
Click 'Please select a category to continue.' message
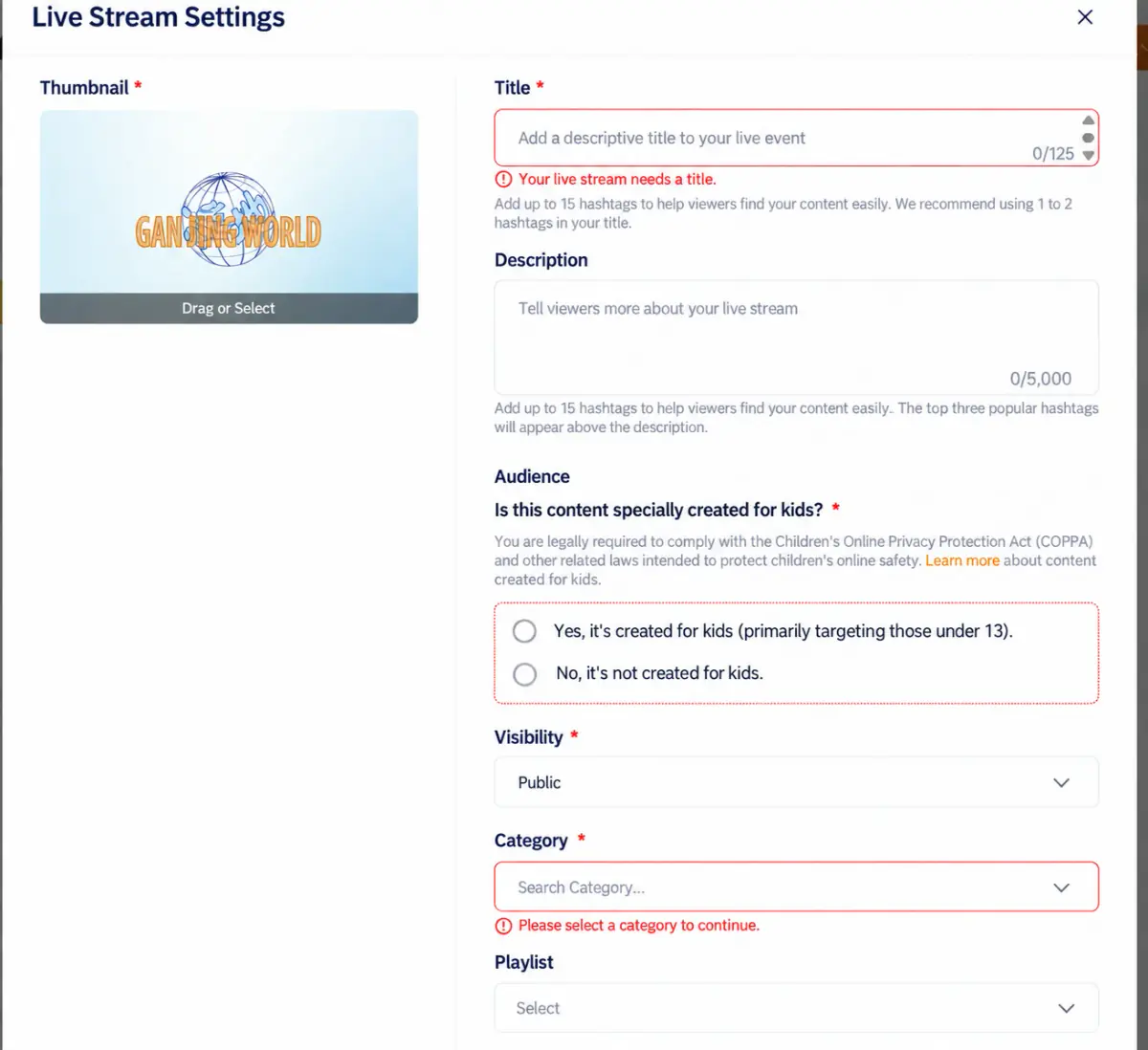(639, 925)
